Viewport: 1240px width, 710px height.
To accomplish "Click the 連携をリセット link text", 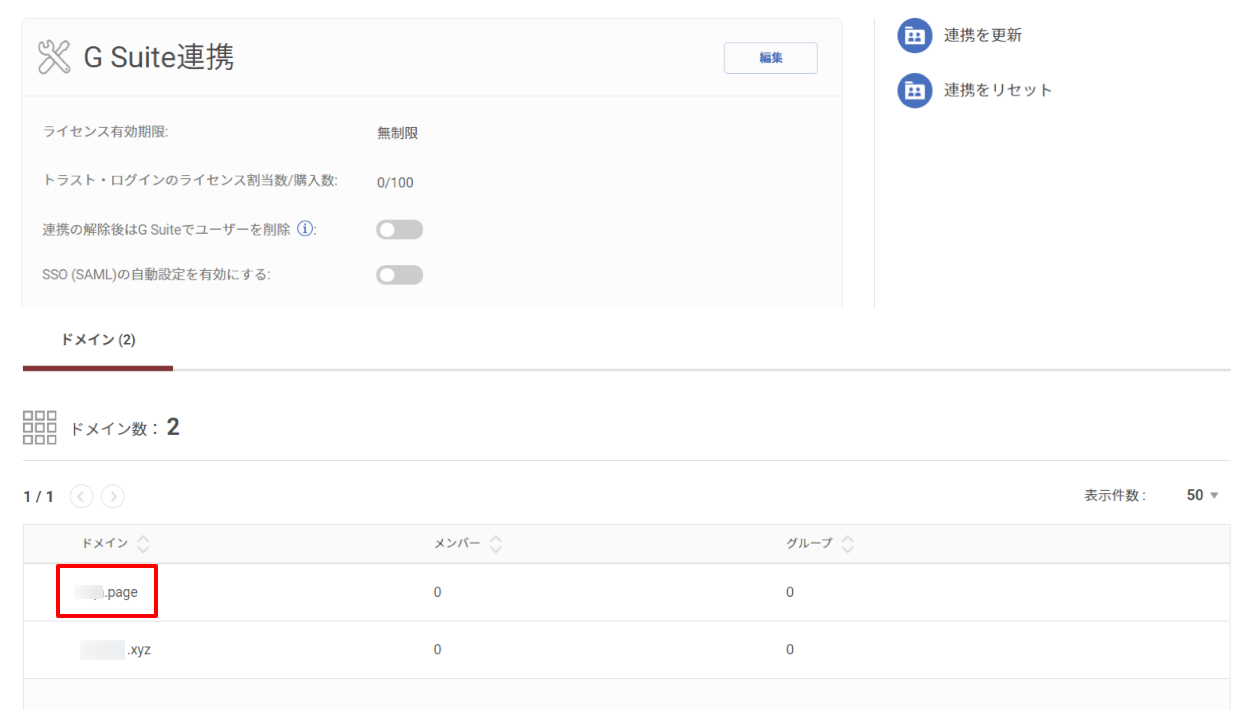I will (998, 91).
